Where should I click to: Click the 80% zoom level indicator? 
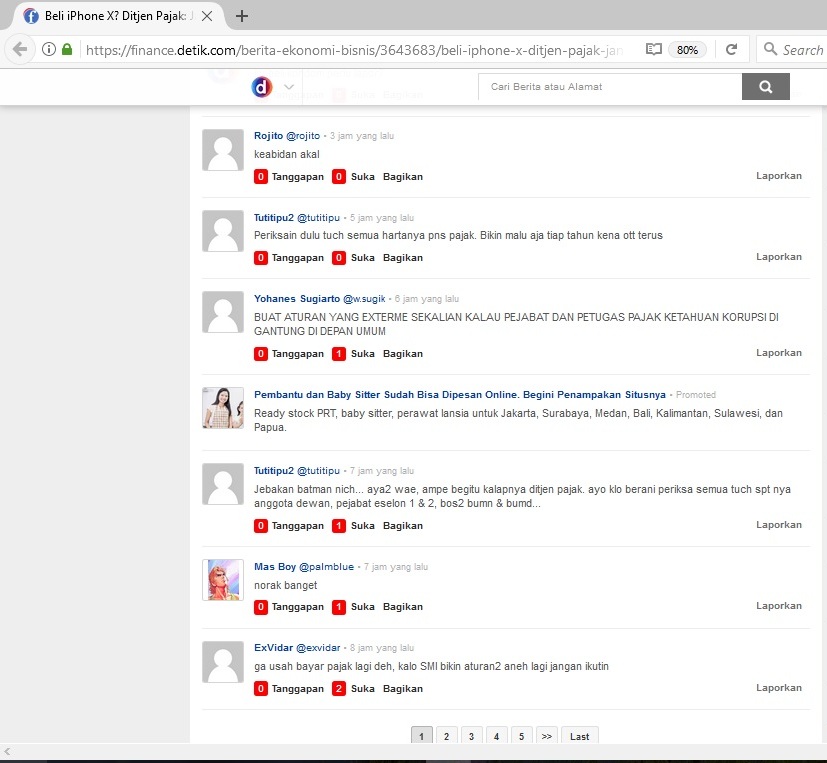687,49
